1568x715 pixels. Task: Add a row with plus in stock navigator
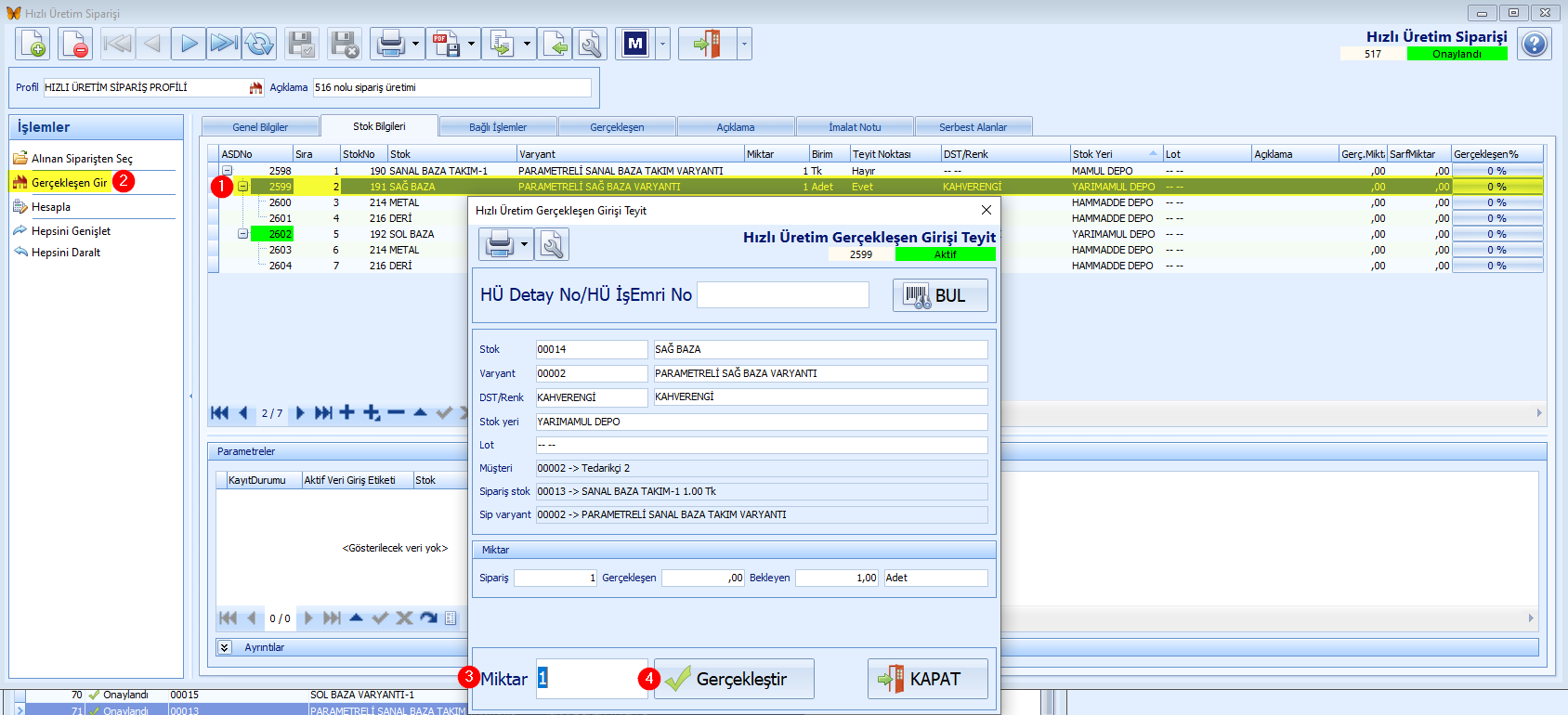point(346,413)
